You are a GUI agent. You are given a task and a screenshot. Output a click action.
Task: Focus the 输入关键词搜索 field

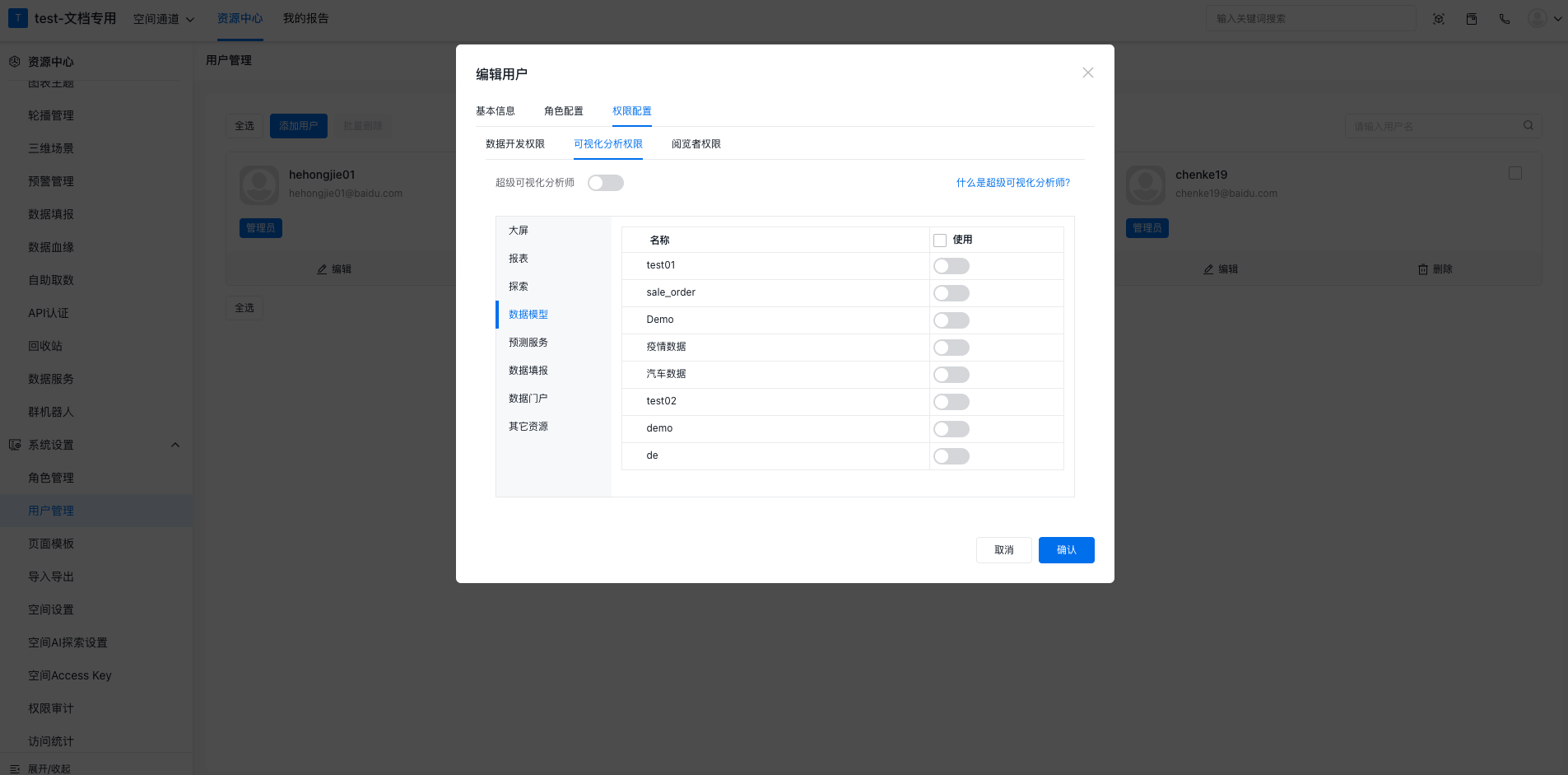[1312, 18]
